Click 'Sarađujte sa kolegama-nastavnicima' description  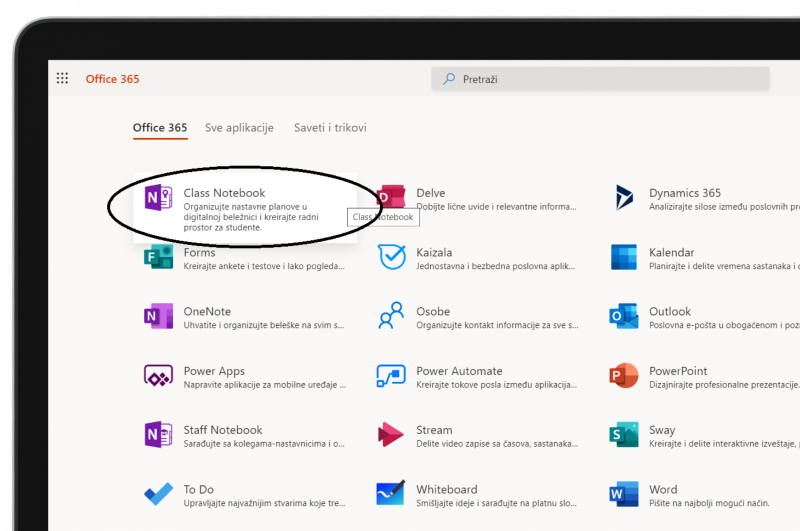point(264,444)
